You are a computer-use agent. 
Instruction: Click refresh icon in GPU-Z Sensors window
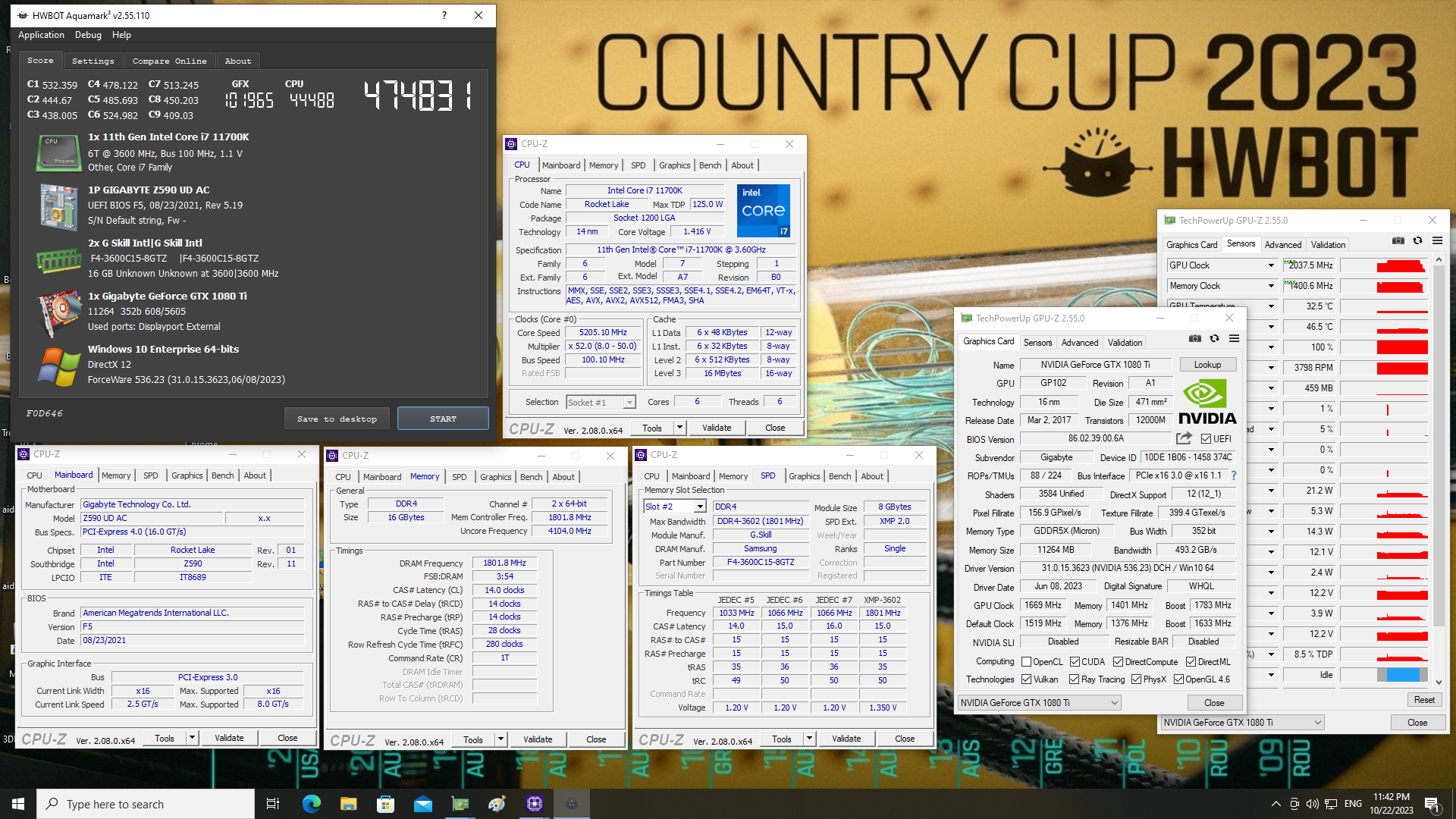coord(1417,240)
